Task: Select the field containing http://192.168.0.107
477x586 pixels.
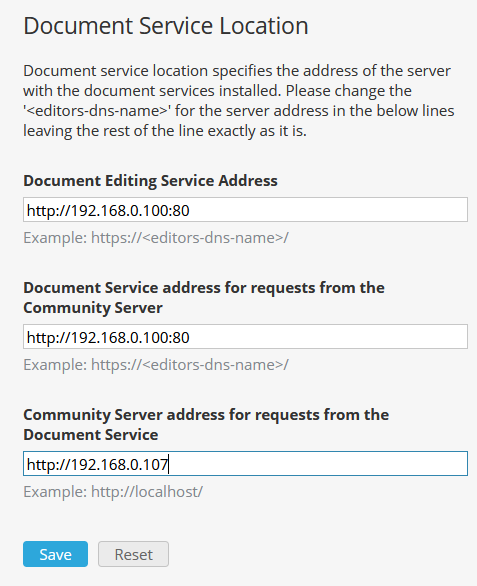Action: coord(245,464)
